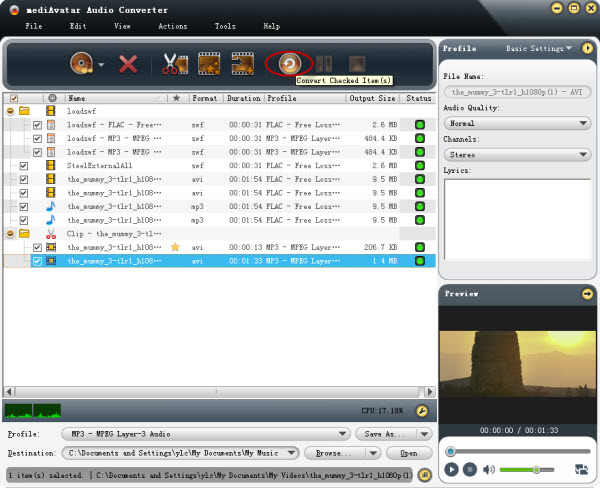Click inside the Lyrics text box
The image size is (600, 488).
click(517, 220)
